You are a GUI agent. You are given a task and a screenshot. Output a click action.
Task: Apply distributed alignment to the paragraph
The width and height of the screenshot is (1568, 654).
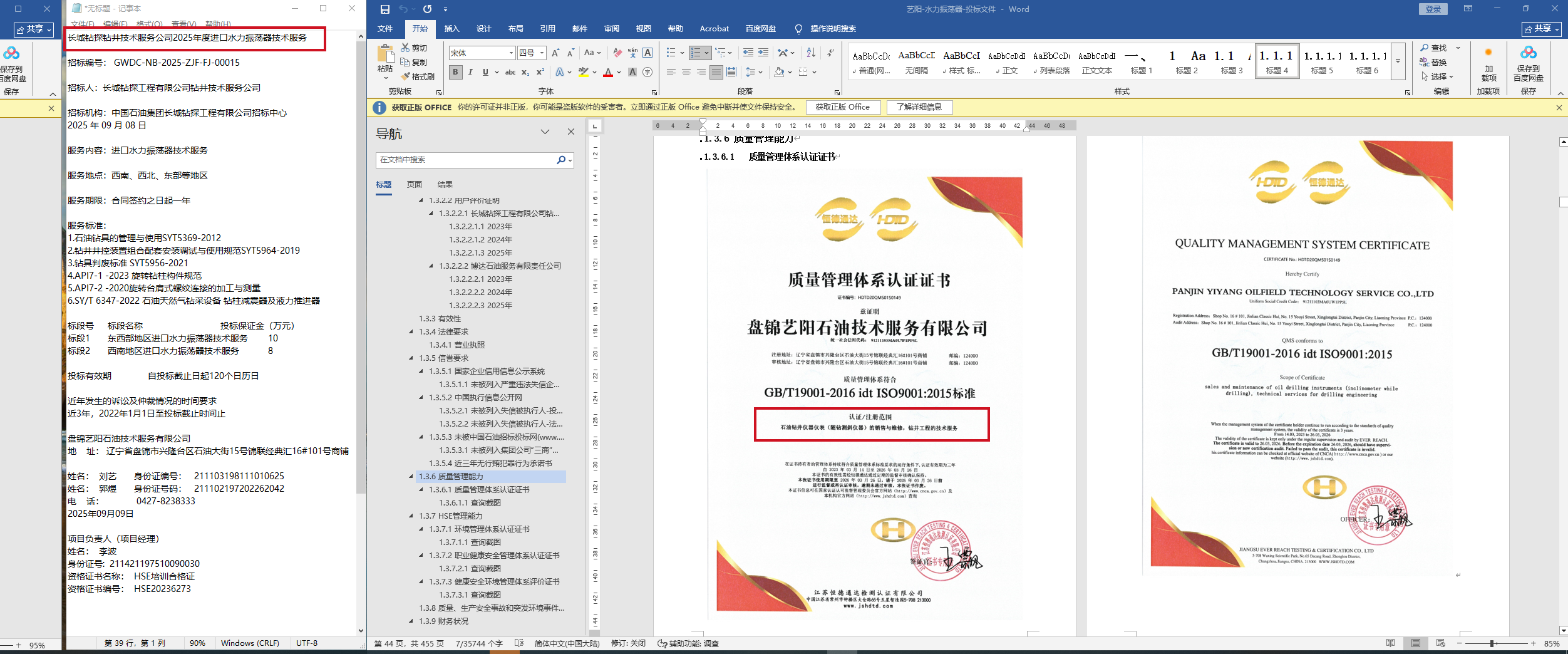(731, 72)
